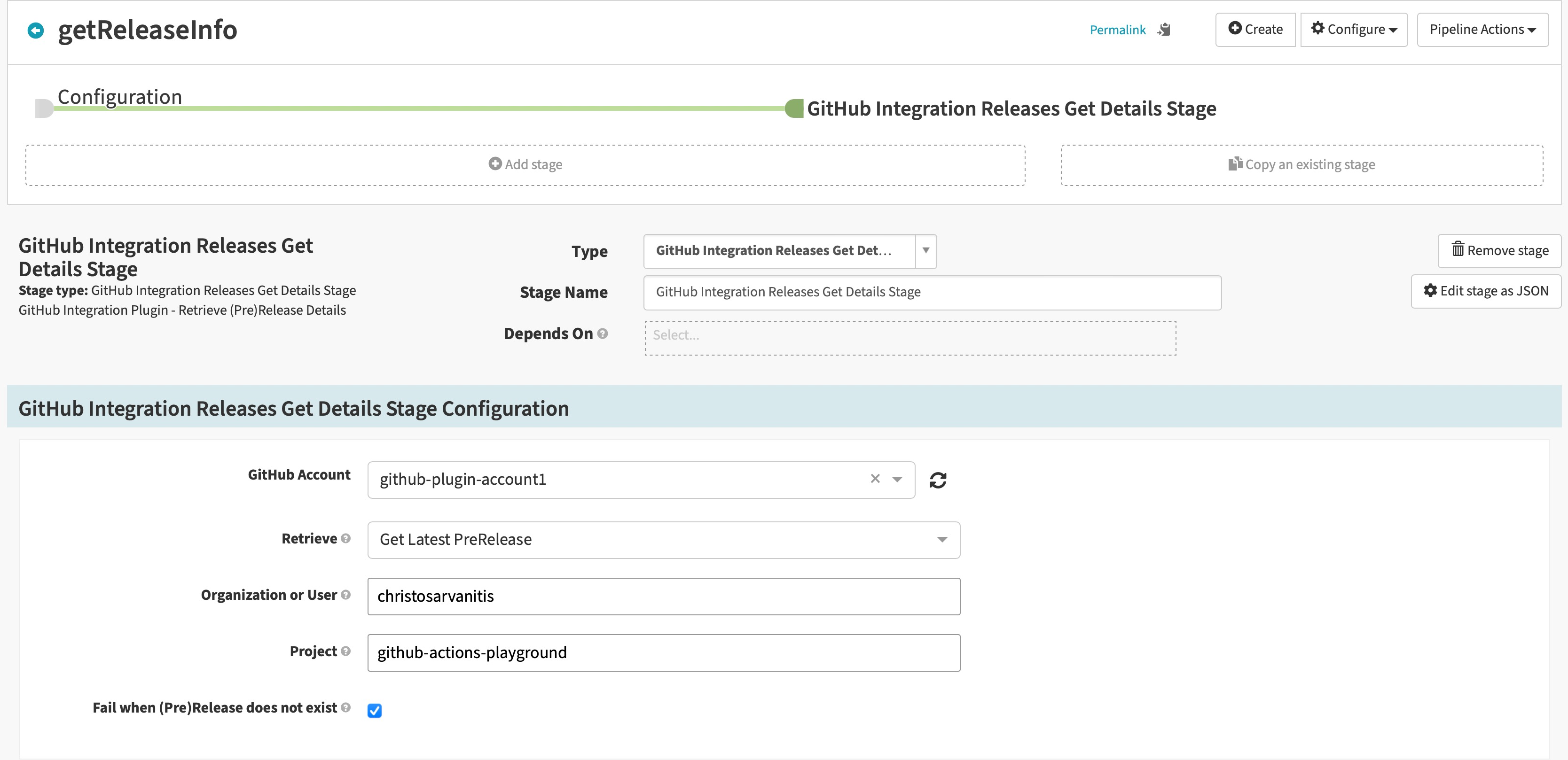The image size is (1568, 760).
Task: Click Edit stage as JSON
Action: click(1486, 291)
